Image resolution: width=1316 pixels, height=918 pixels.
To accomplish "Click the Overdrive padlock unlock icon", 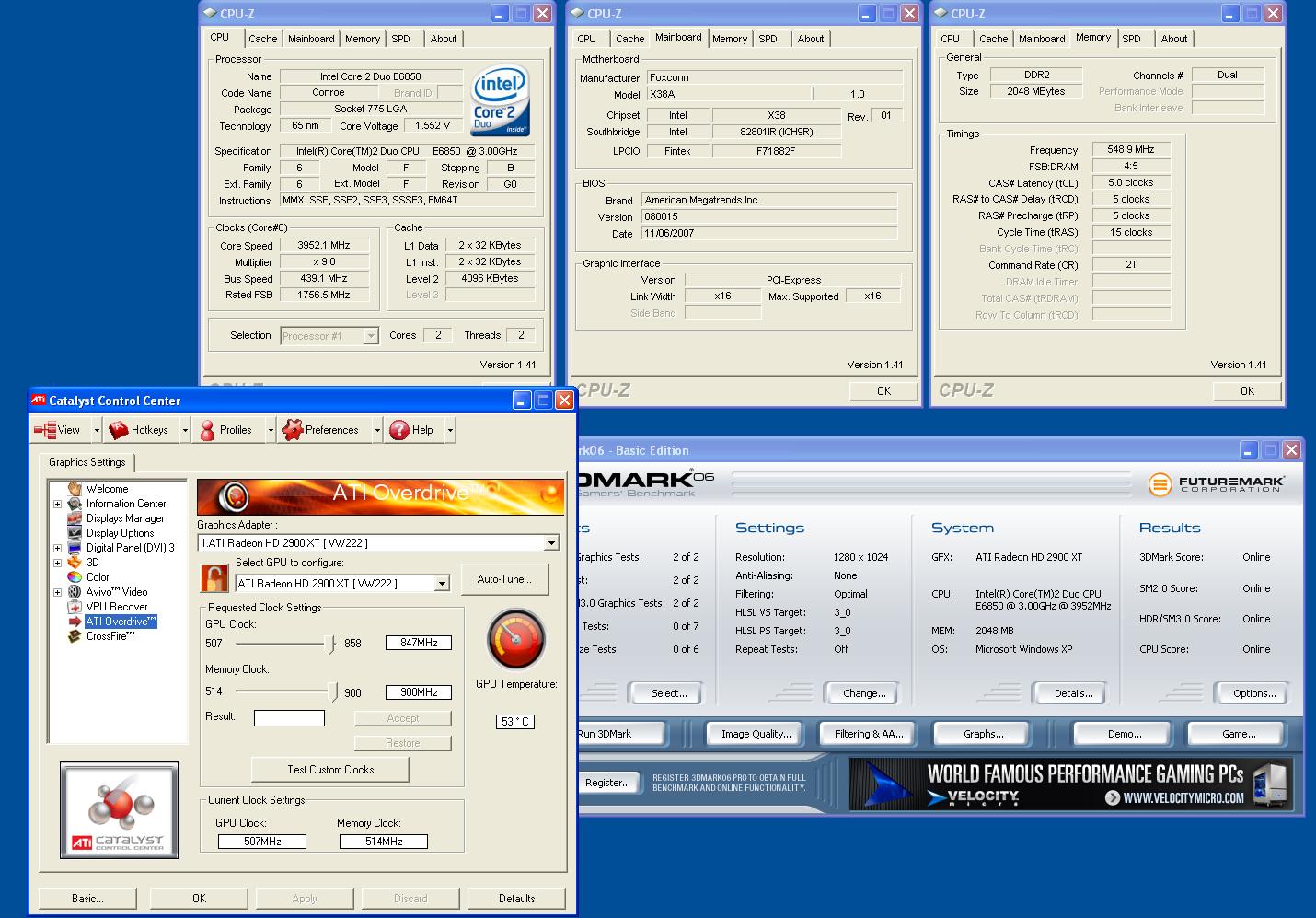I will coord(214,579).
